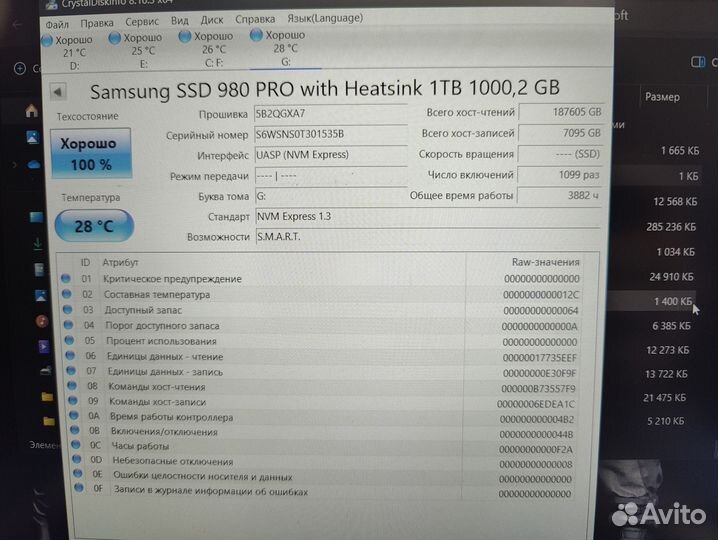The height and width of the screenshot is (540, 718).
Task: Click the file size 285 236 КБ in Explorer
Action: tap(671, 227)
